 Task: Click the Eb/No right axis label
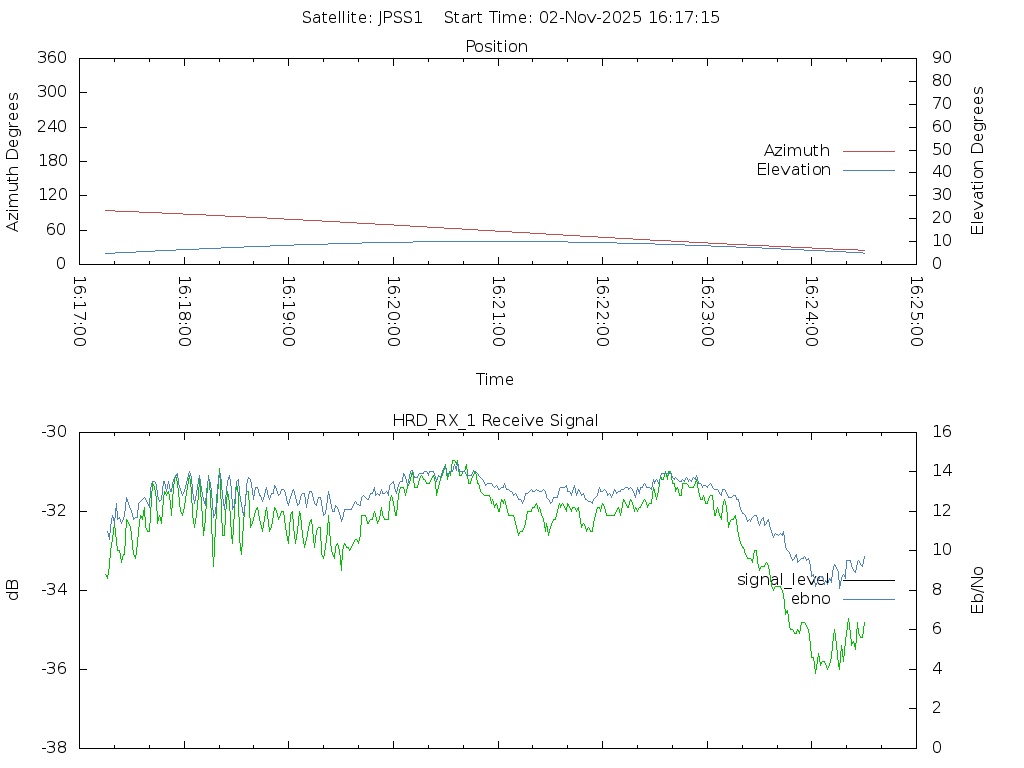tap(978, 590)
